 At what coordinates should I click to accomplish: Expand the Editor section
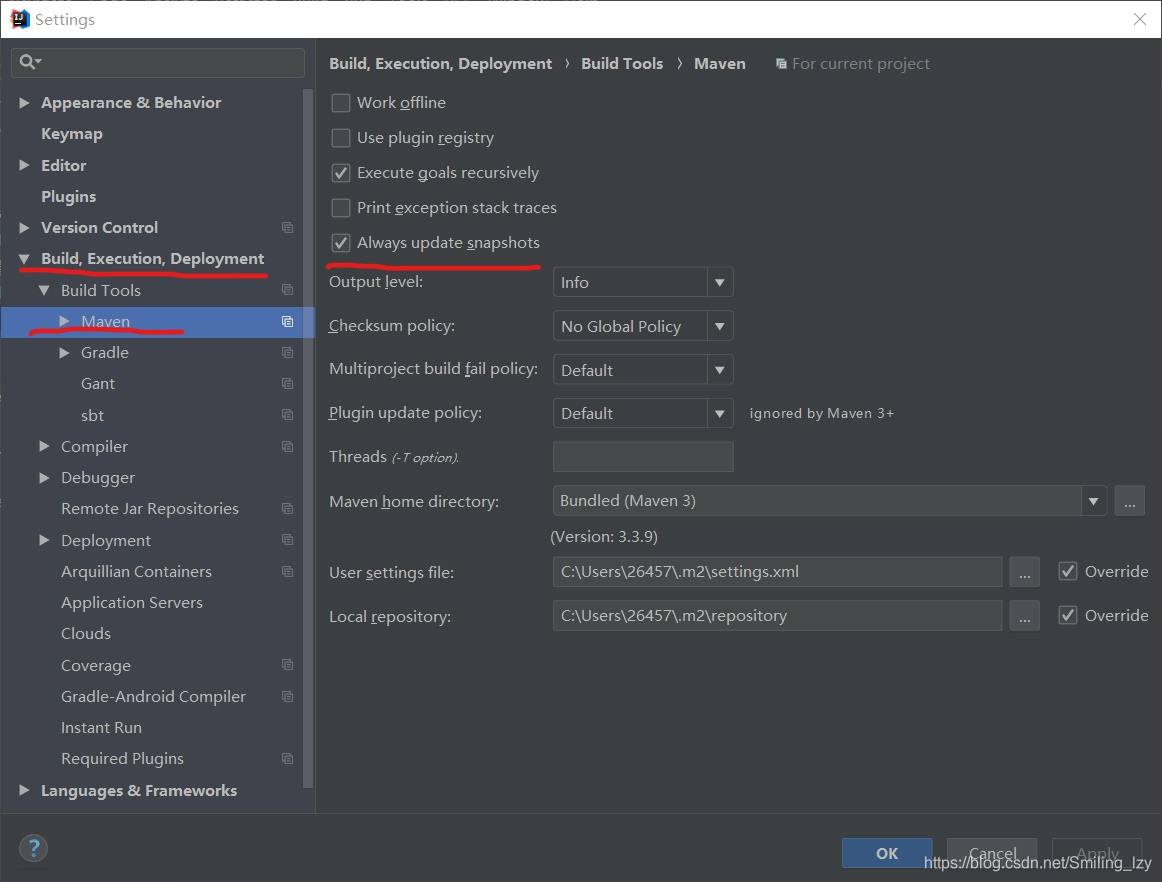[x=24, y=165]
